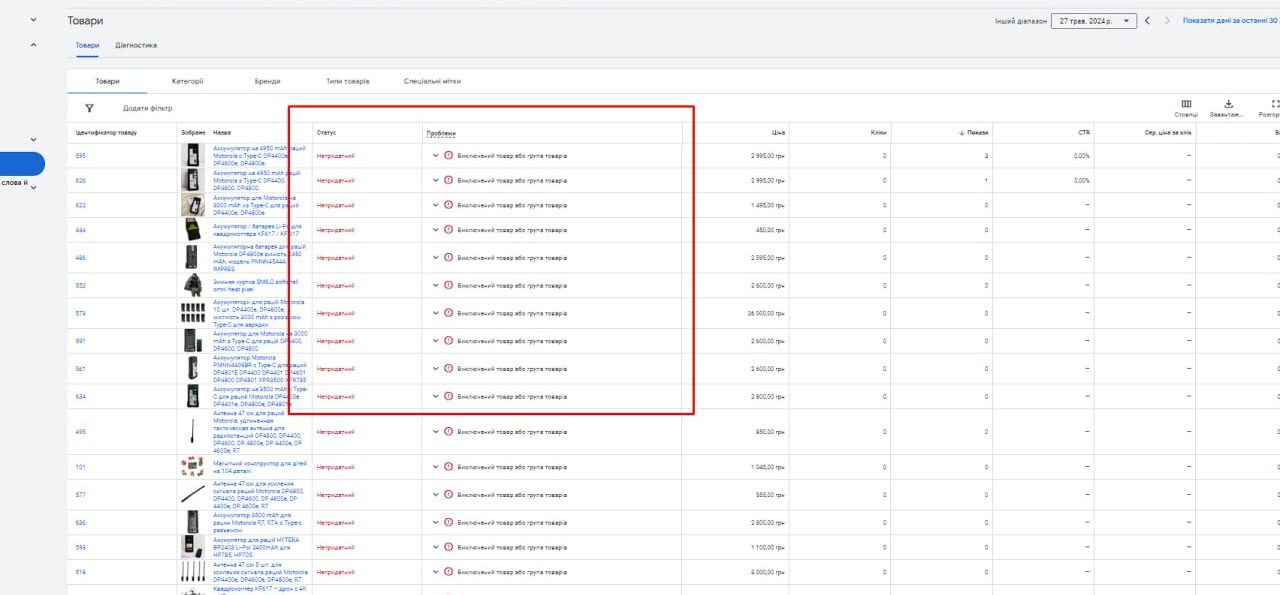This screenshot has height=595, width=1280.
Task: Click thumbnail image of product 552 jacket
Action: (x=193, y=285)
